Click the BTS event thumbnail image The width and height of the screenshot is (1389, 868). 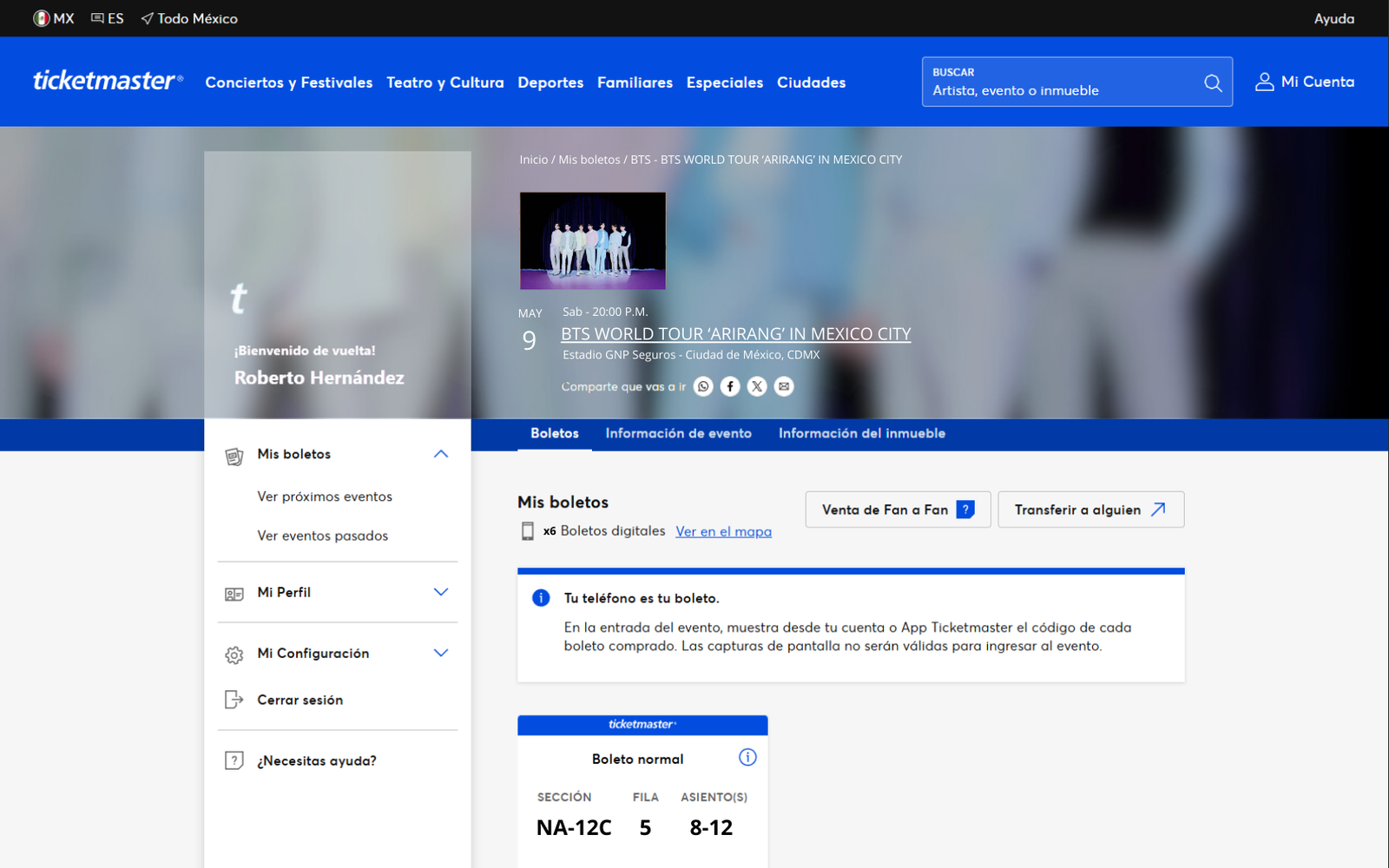593,240
